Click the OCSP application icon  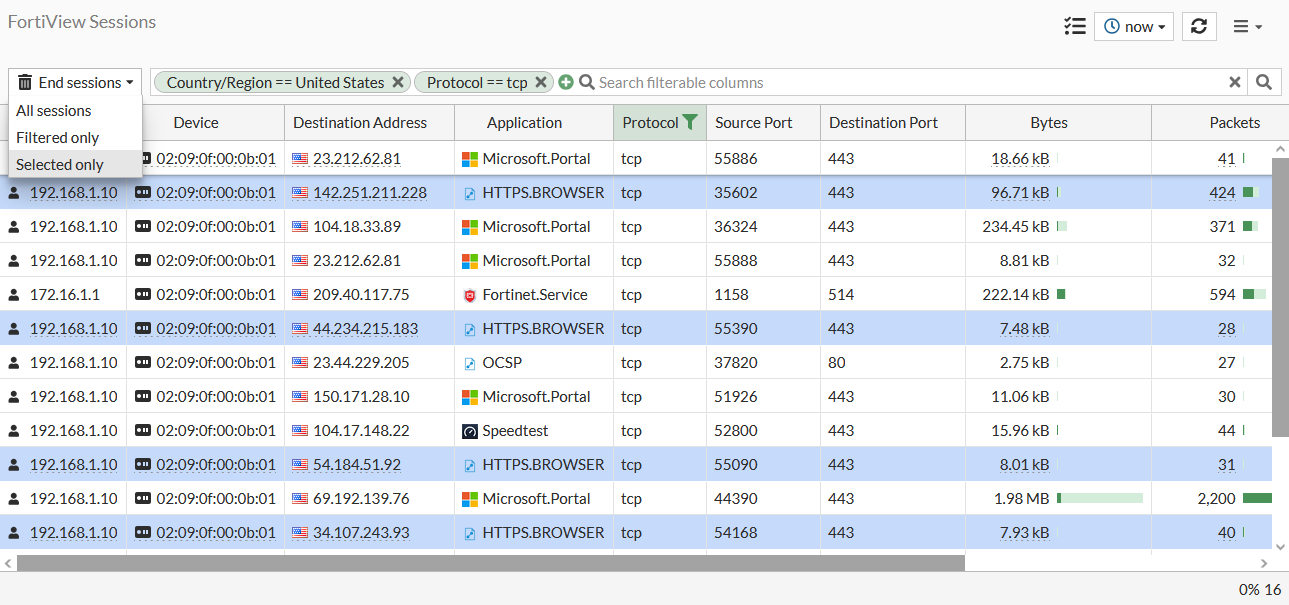click(x=470, y=362)
